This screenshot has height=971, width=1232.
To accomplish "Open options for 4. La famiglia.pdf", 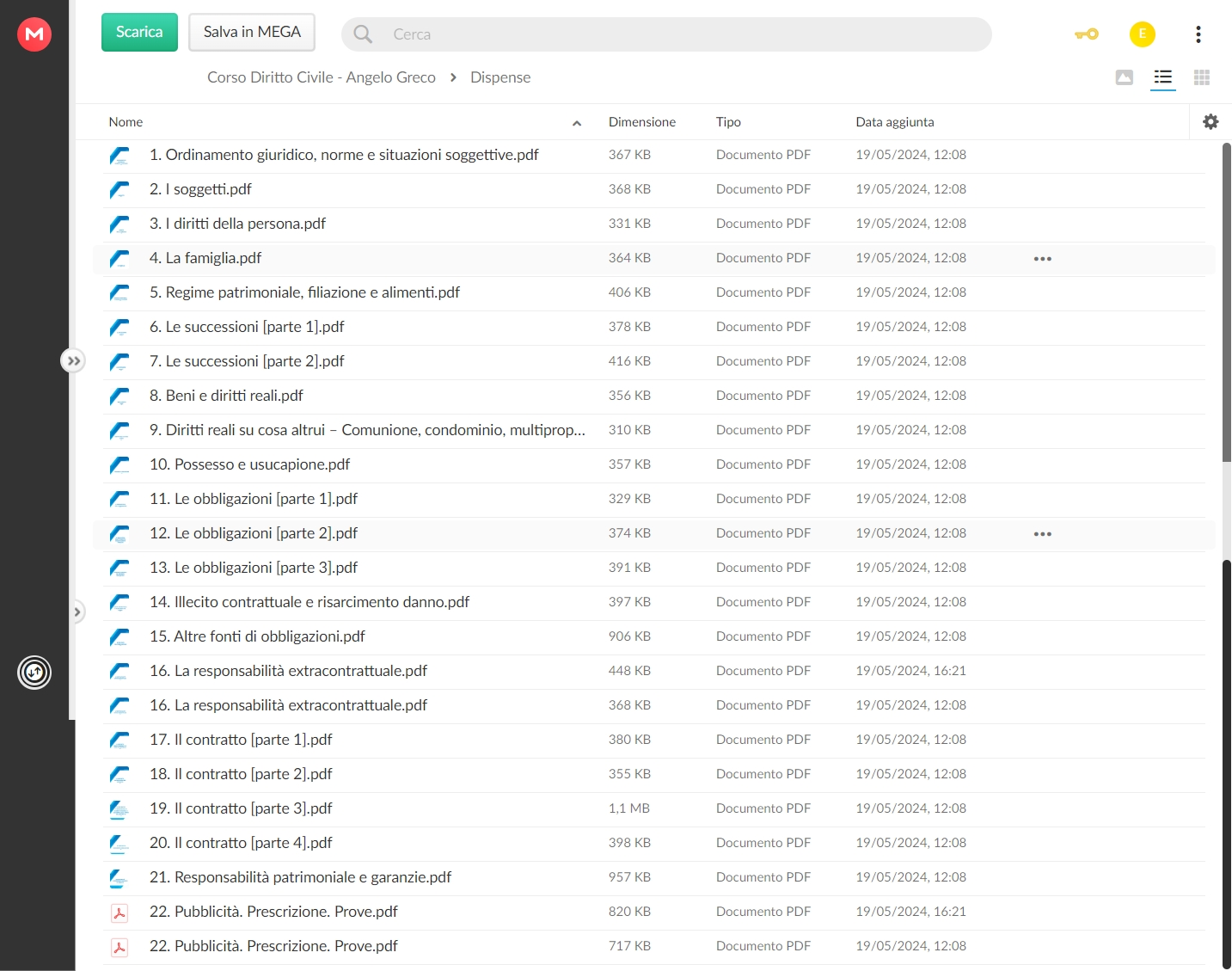I will pos(1043,259).
